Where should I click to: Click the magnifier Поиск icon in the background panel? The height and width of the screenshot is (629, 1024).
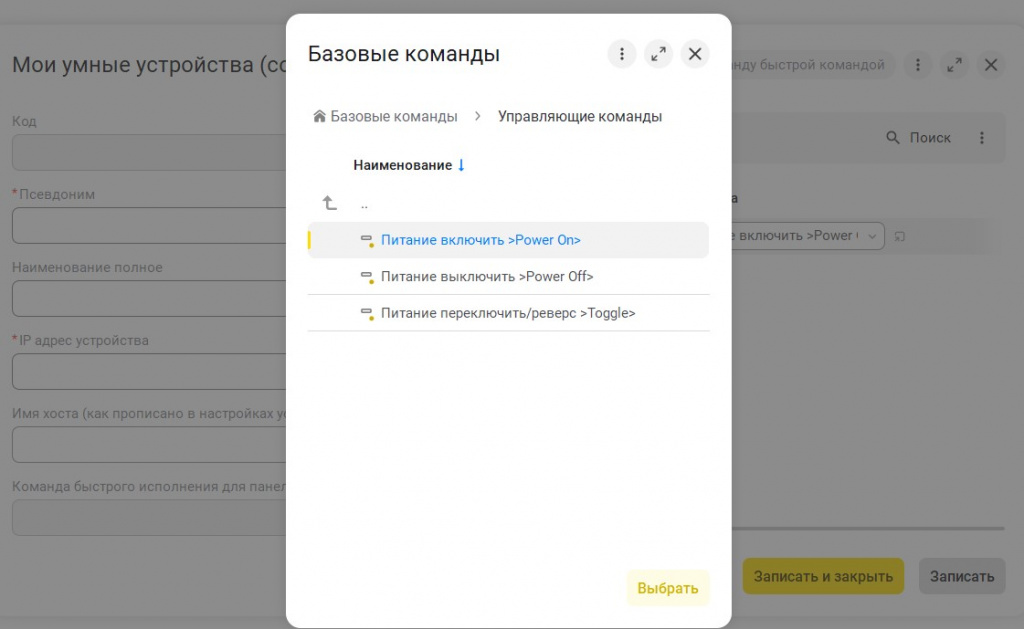pos(893,138)
